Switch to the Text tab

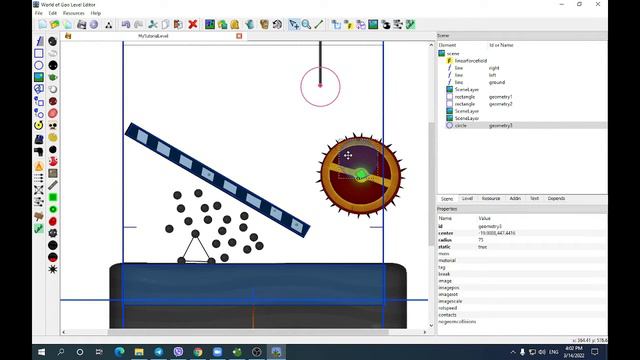tap(534, 198)
